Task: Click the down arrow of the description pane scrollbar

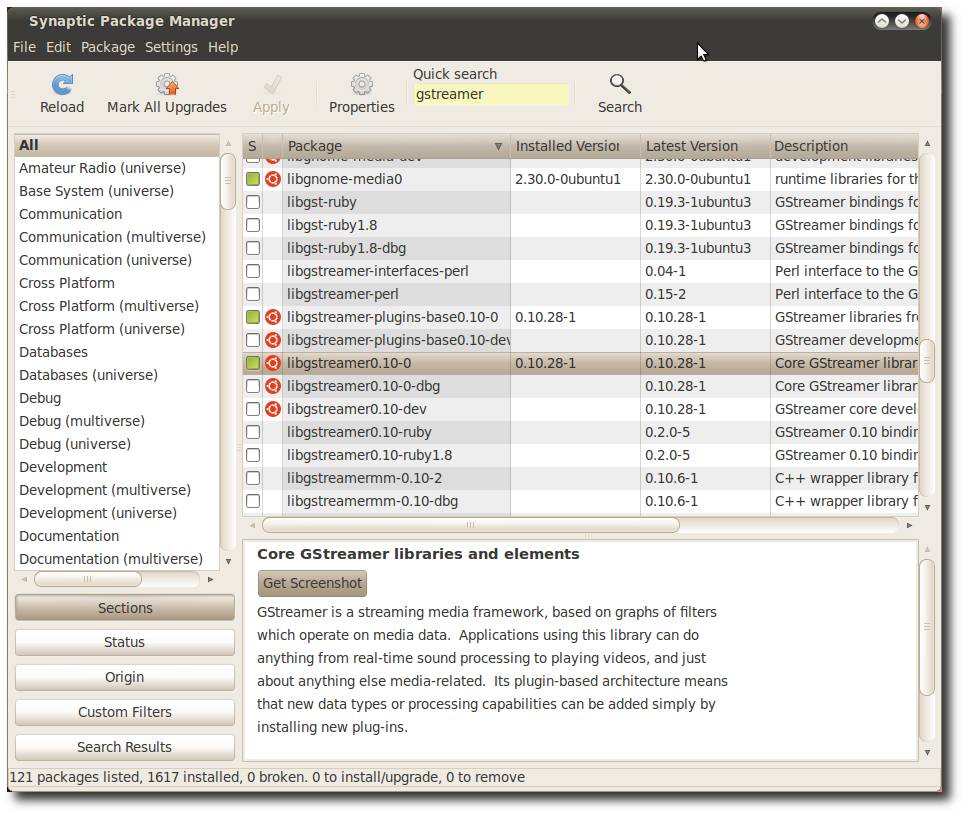Action: pos(927,752)
